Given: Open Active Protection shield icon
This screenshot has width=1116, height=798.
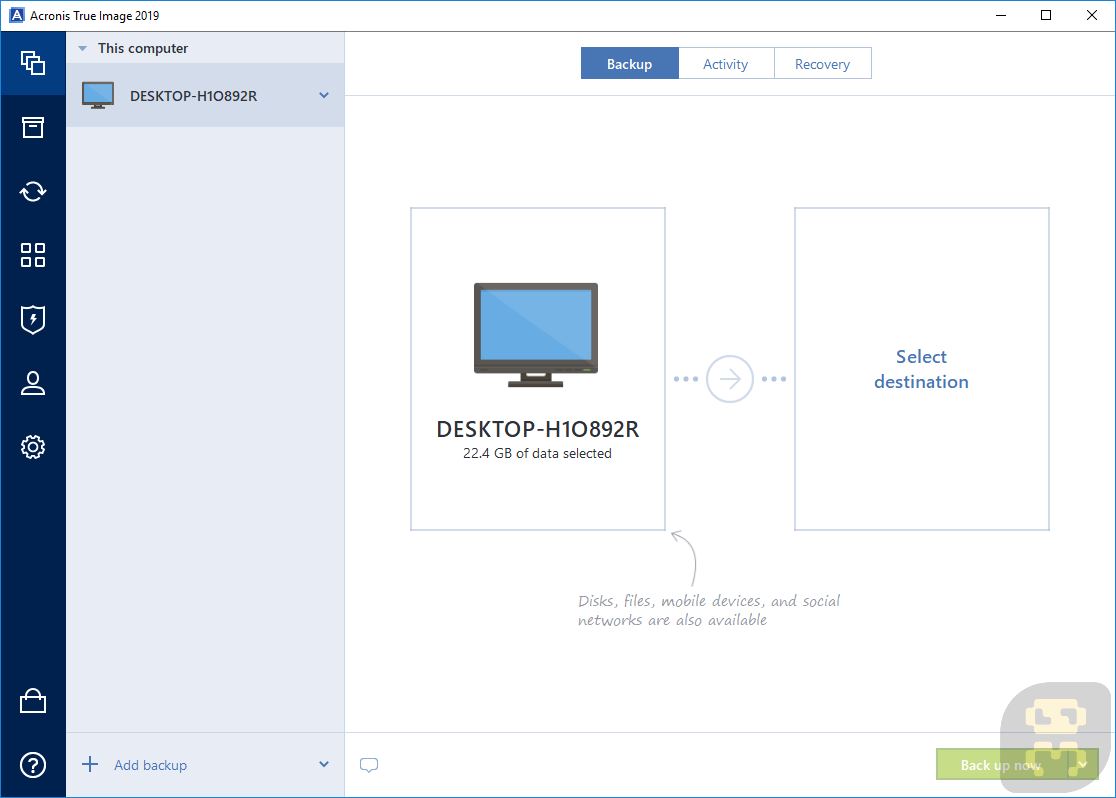Looking at the screenshot, I should [33, 320].
